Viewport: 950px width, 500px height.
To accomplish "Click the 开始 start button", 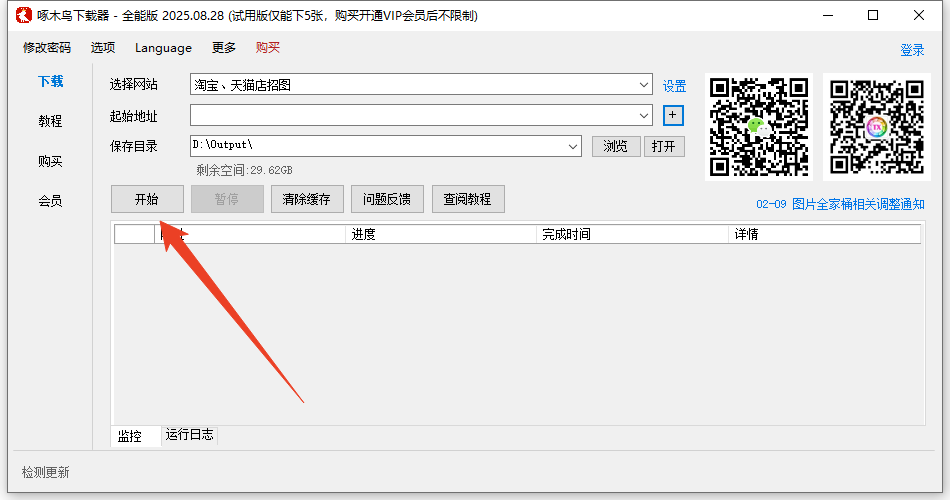I will [147, 199].
